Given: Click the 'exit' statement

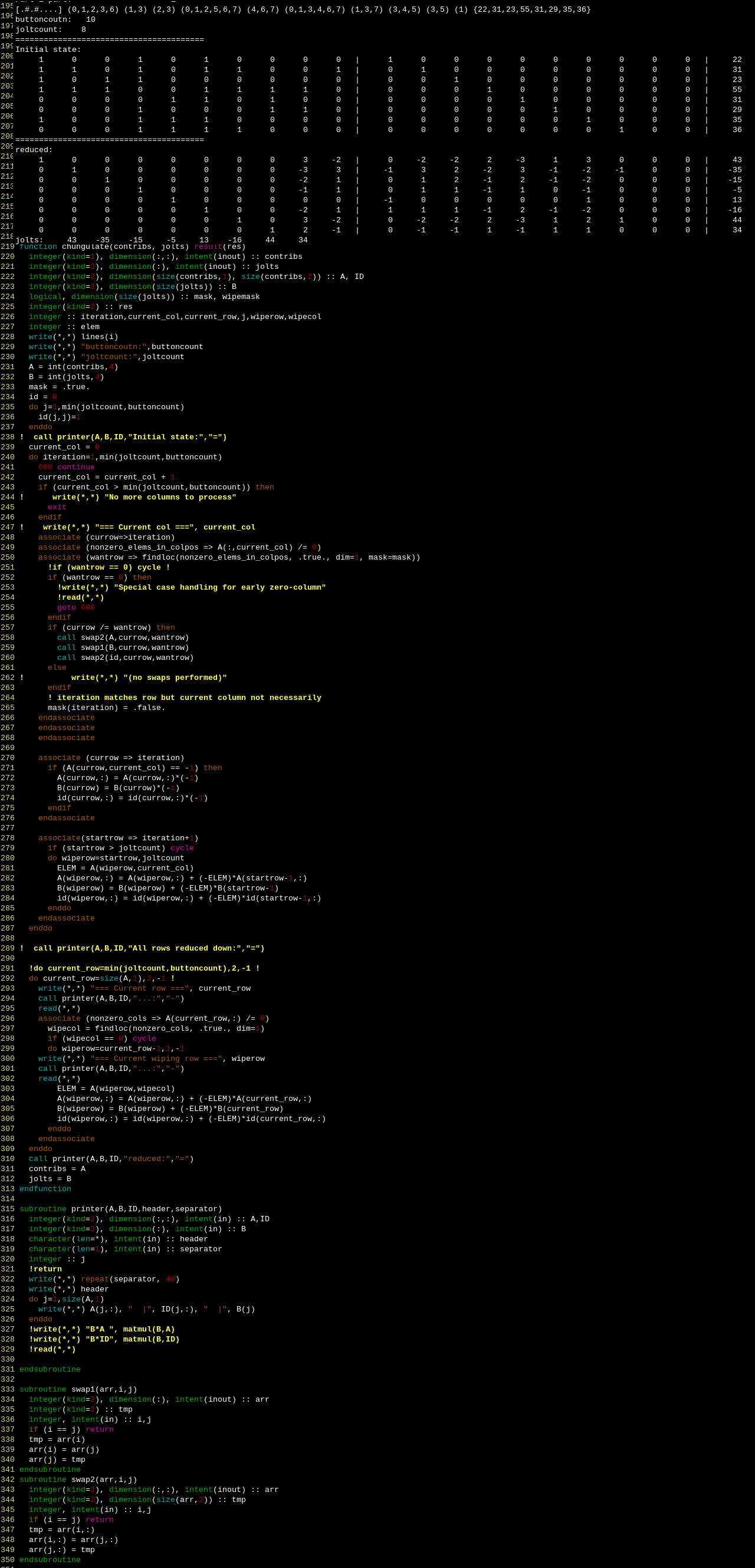Looking at the screenshot, I should [x=57, y=507].
